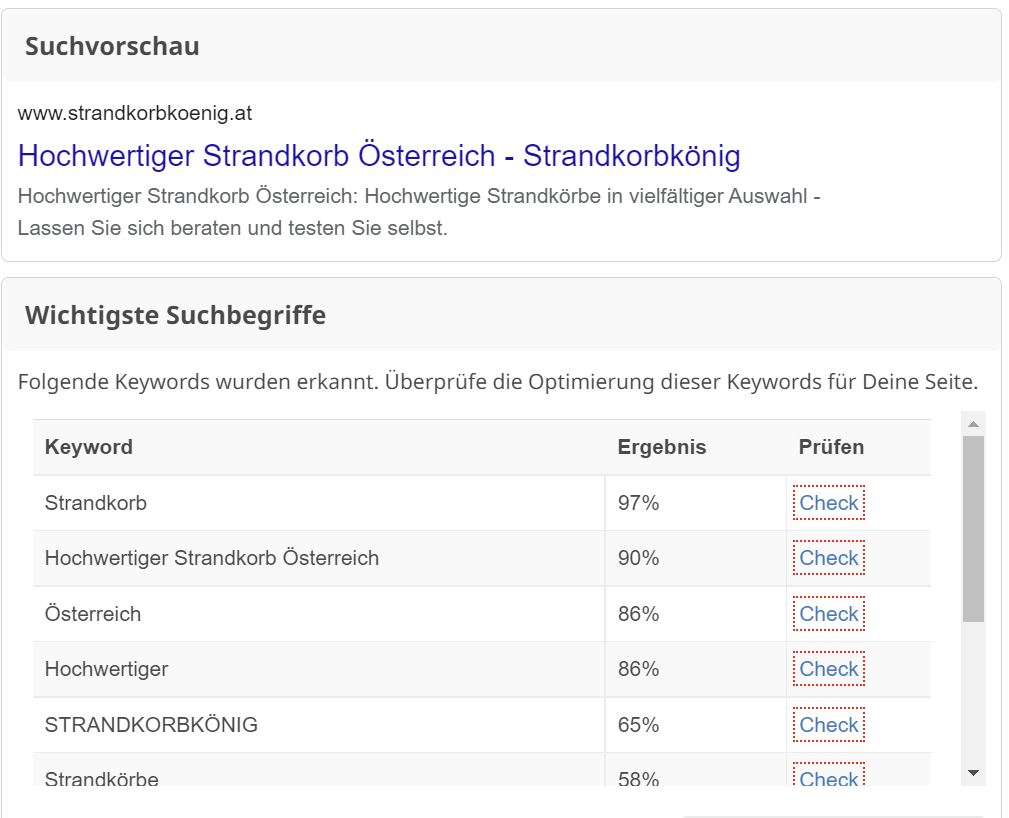This screenshot has width=1009, height=818.
Task: Click the Folgende Keywords wurden erkannt instruction text
Action: [497, 382]
